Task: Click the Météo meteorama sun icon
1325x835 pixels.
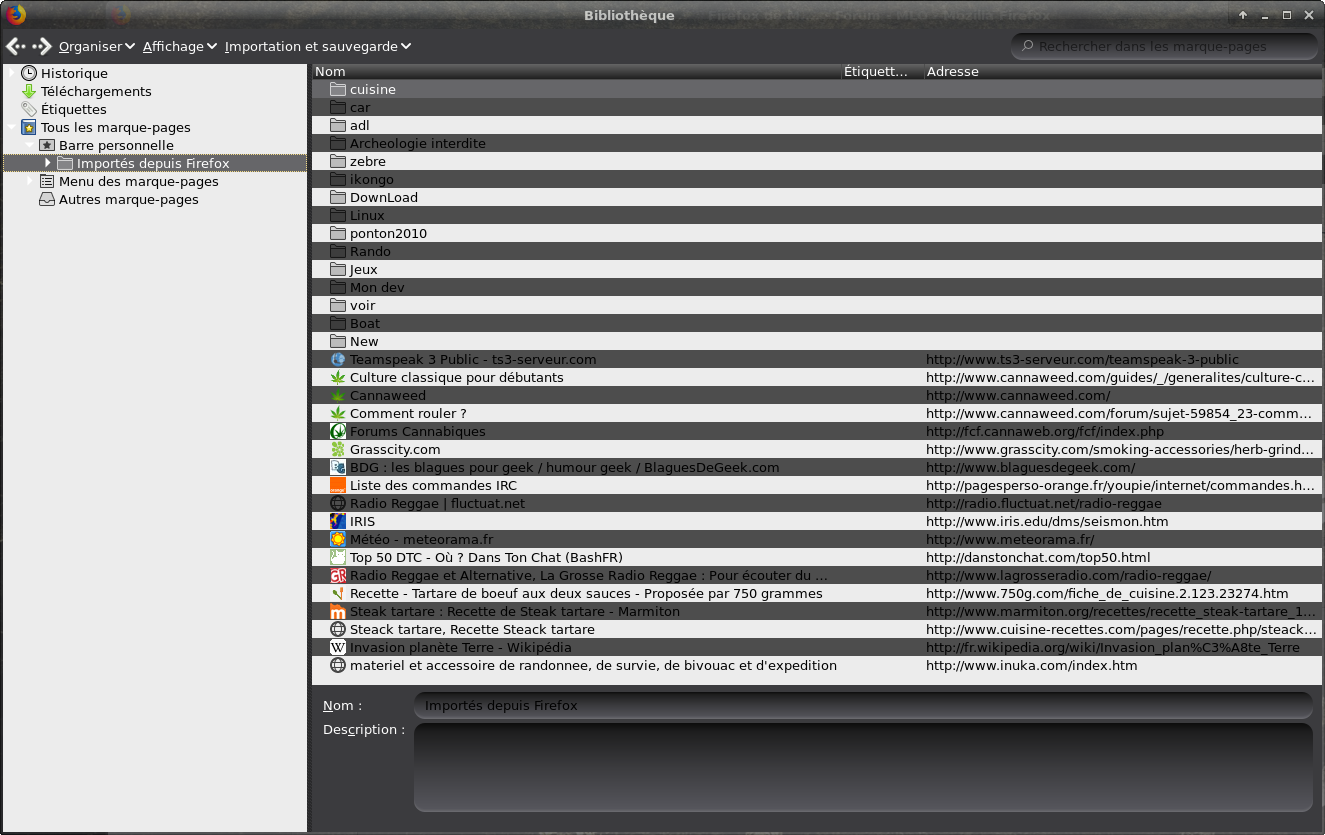Action: pos(338,539)
